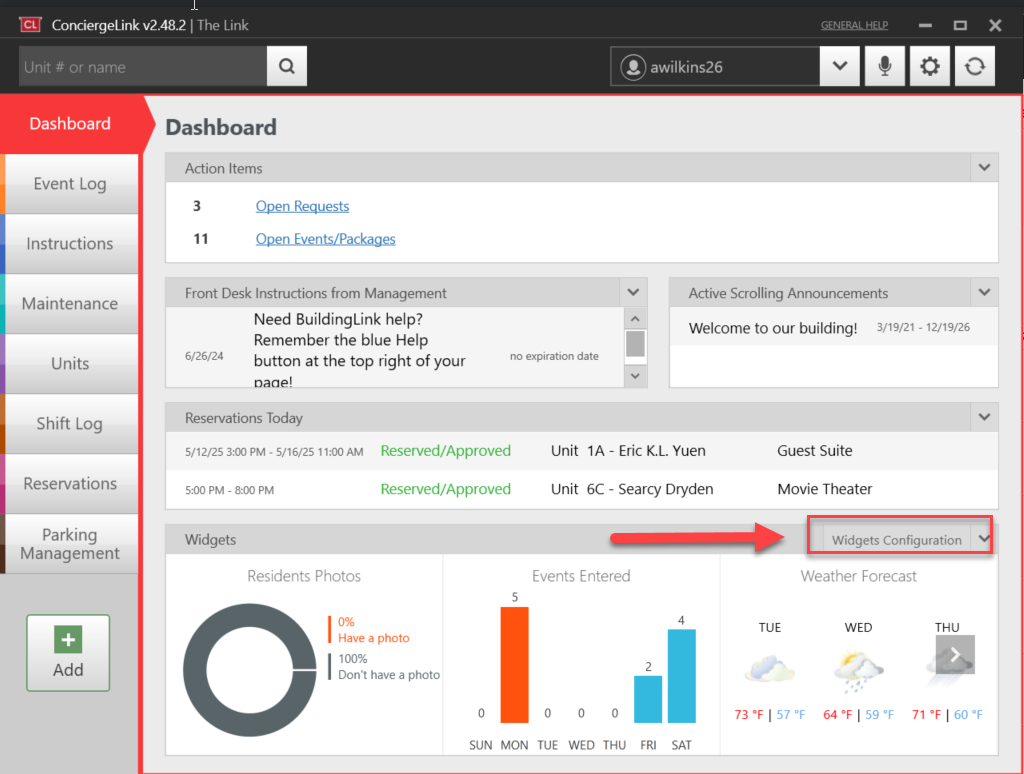This screenshot has width=1024, height=774.
Task: Click the 3/19/21 - 12/19/26 date range
Action: (x=923, y=327)
